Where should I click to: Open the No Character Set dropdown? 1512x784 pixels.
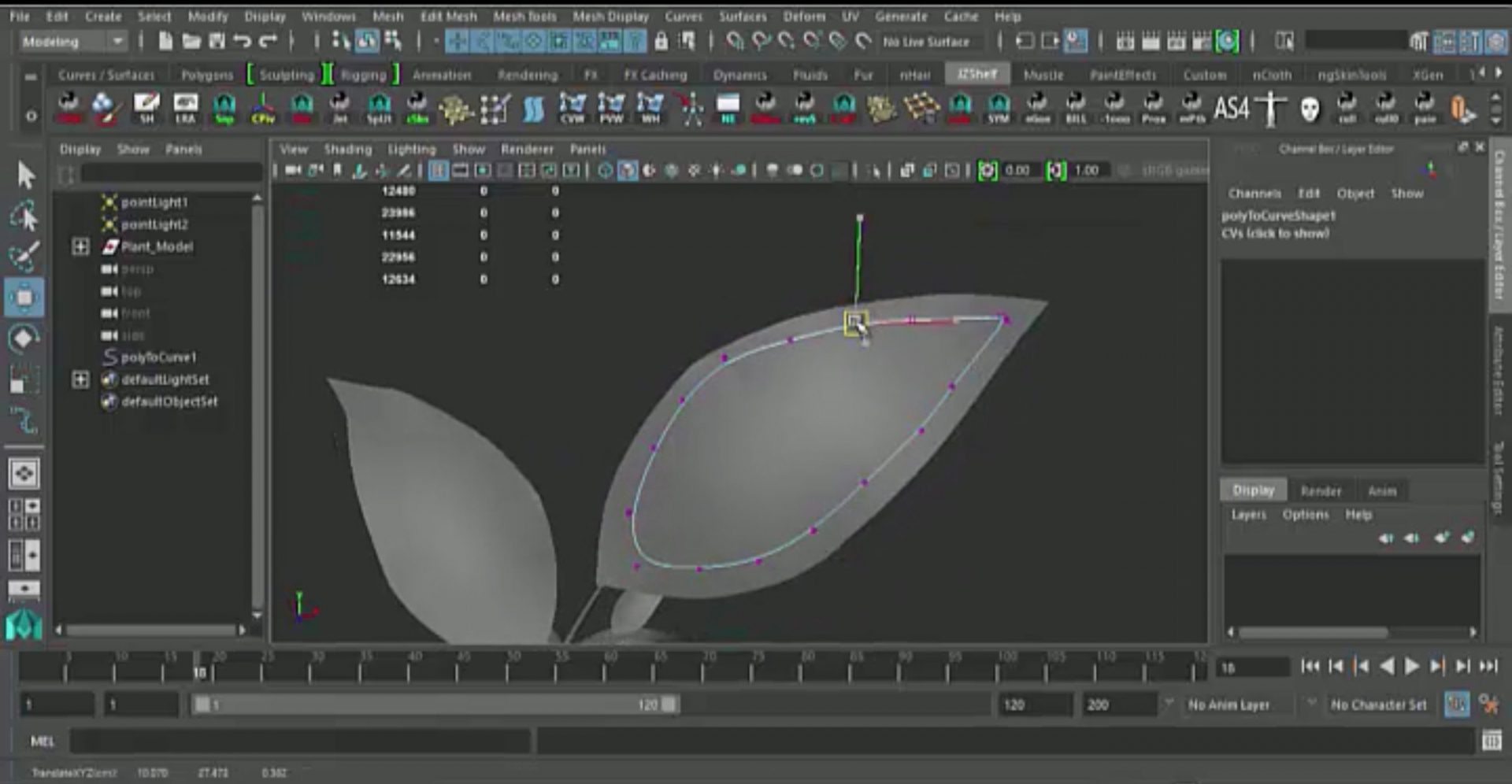click(x=1380, y=704)
